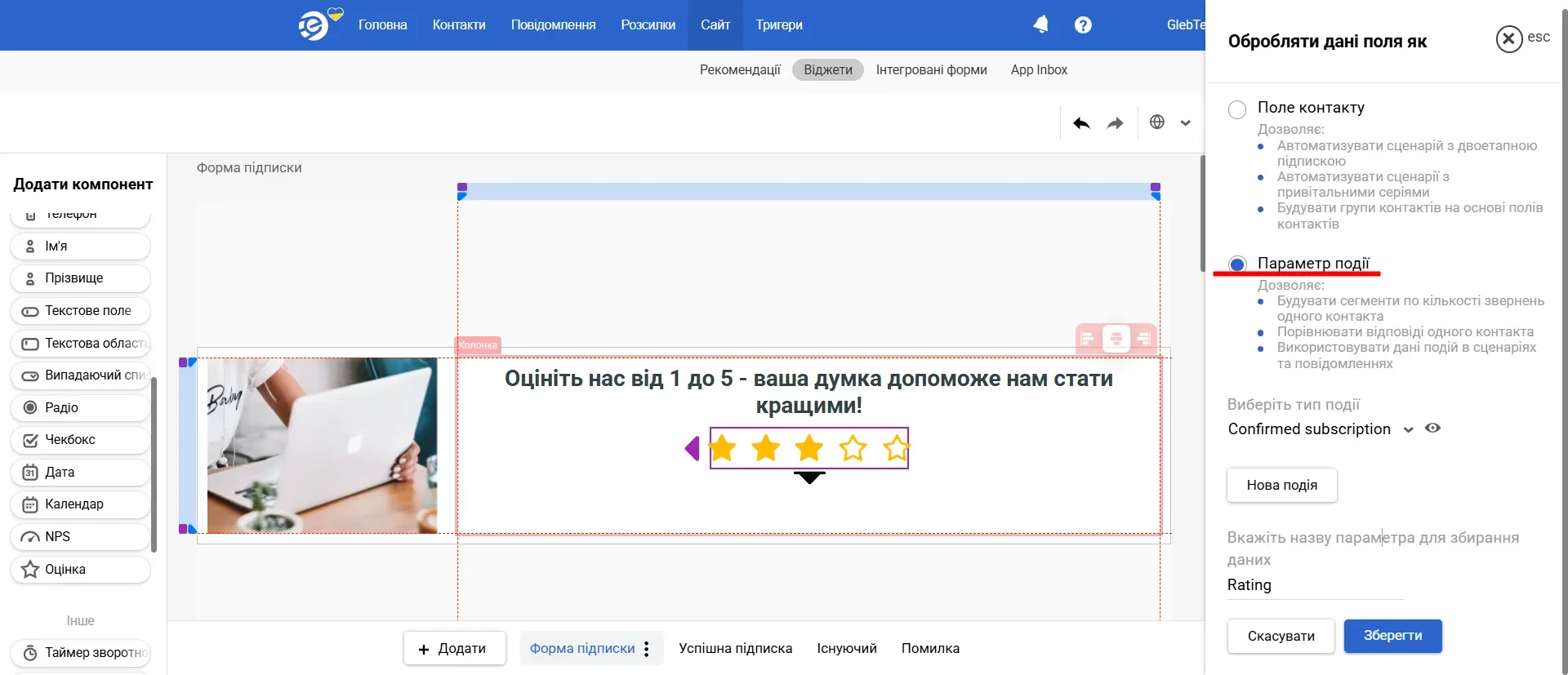
Task: Undo the last action arrow
Action: pos(1081,122)
